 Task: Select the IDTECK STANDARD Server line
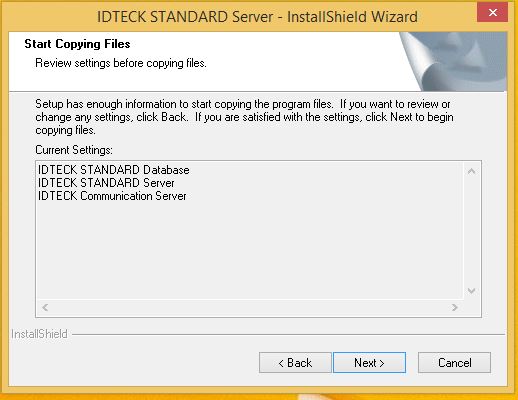click(x=106, y=183)
